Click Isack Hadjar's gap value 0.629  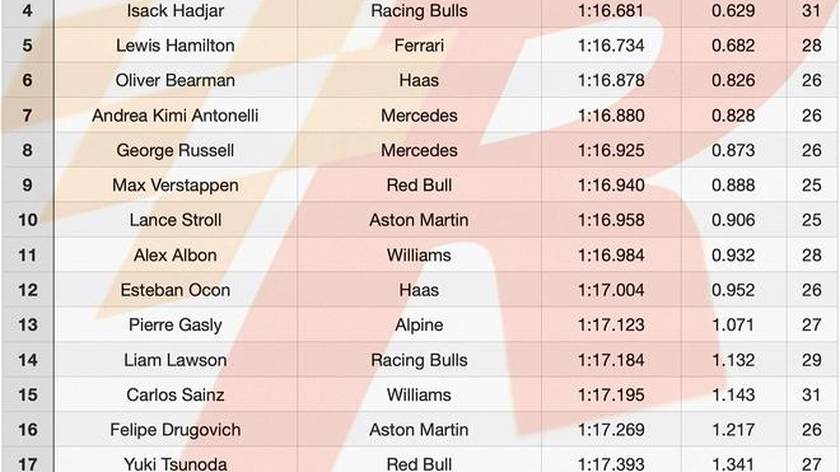[733, 11]
